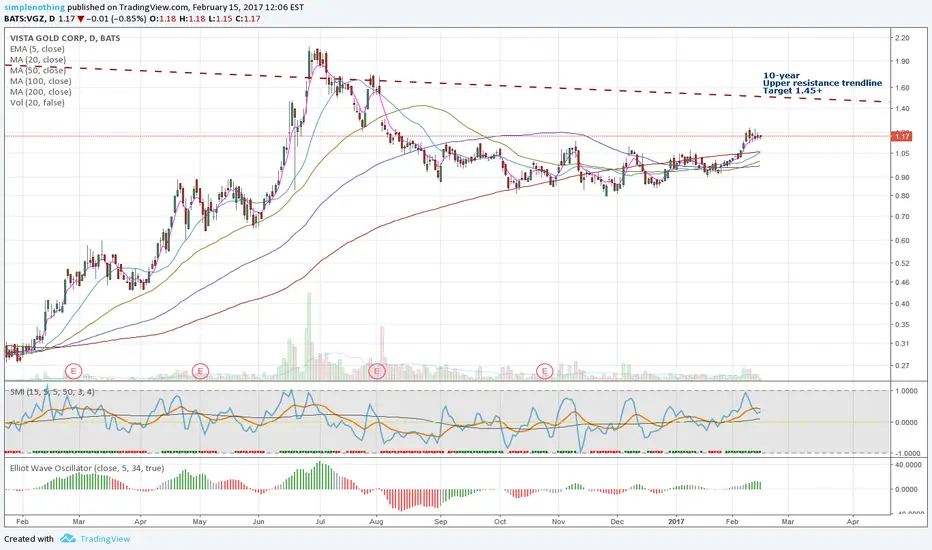Select the MA (20, close) legend entry
Screen dimensions: 932x550
pyautogui.click(x=38, y=59)
